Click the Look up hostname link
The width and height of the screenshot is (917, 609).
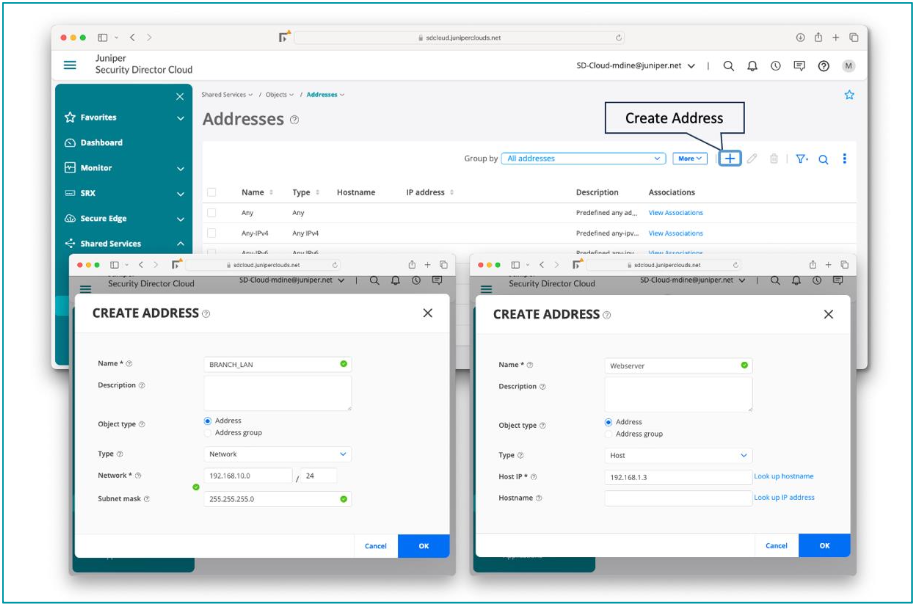tap(783, 476)
